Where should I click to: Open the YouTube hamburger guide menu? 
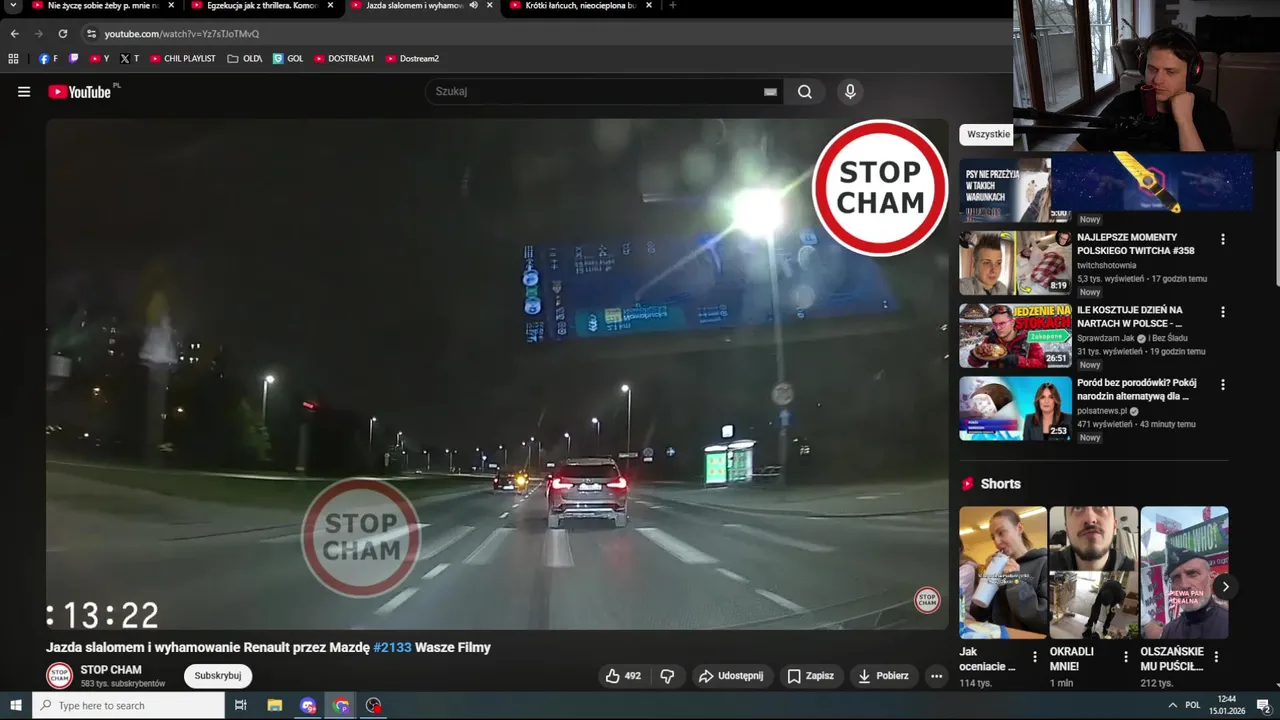point(24,92)
